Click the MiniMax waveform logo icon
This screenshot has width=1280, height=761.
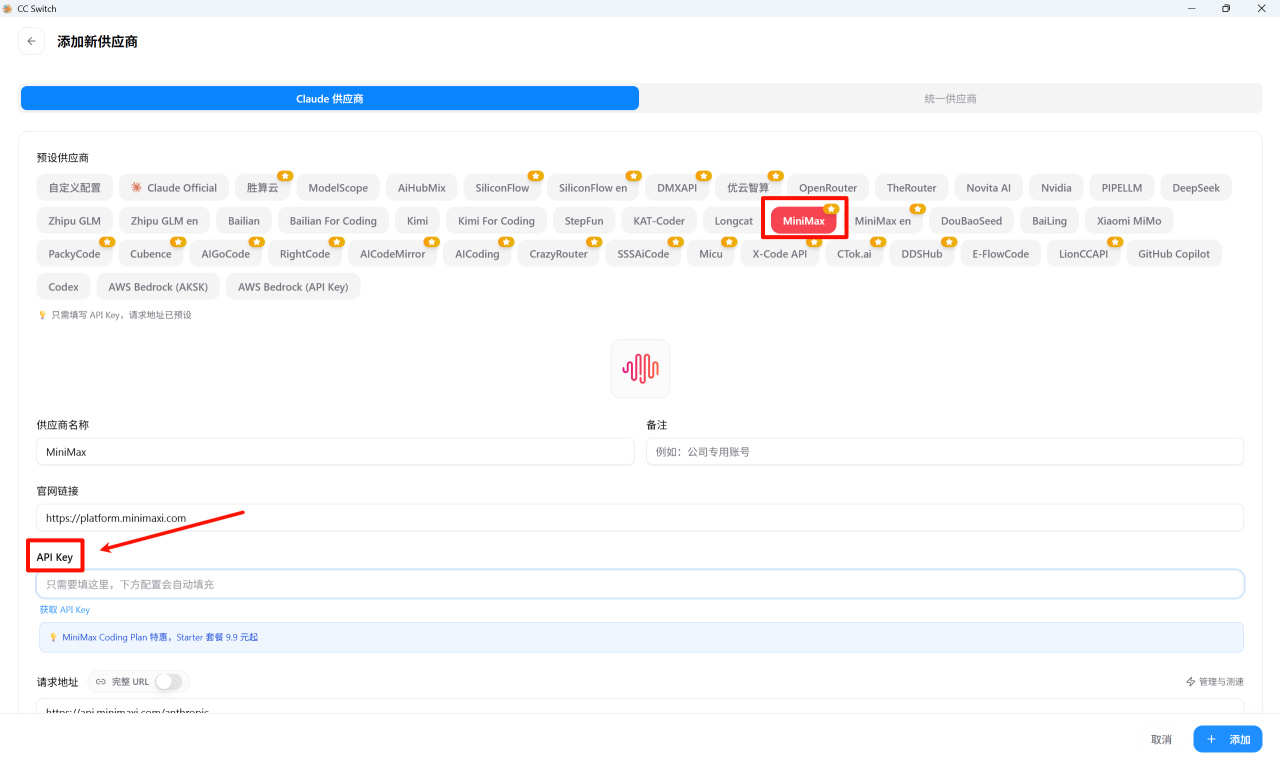click(x=640, y=369)
